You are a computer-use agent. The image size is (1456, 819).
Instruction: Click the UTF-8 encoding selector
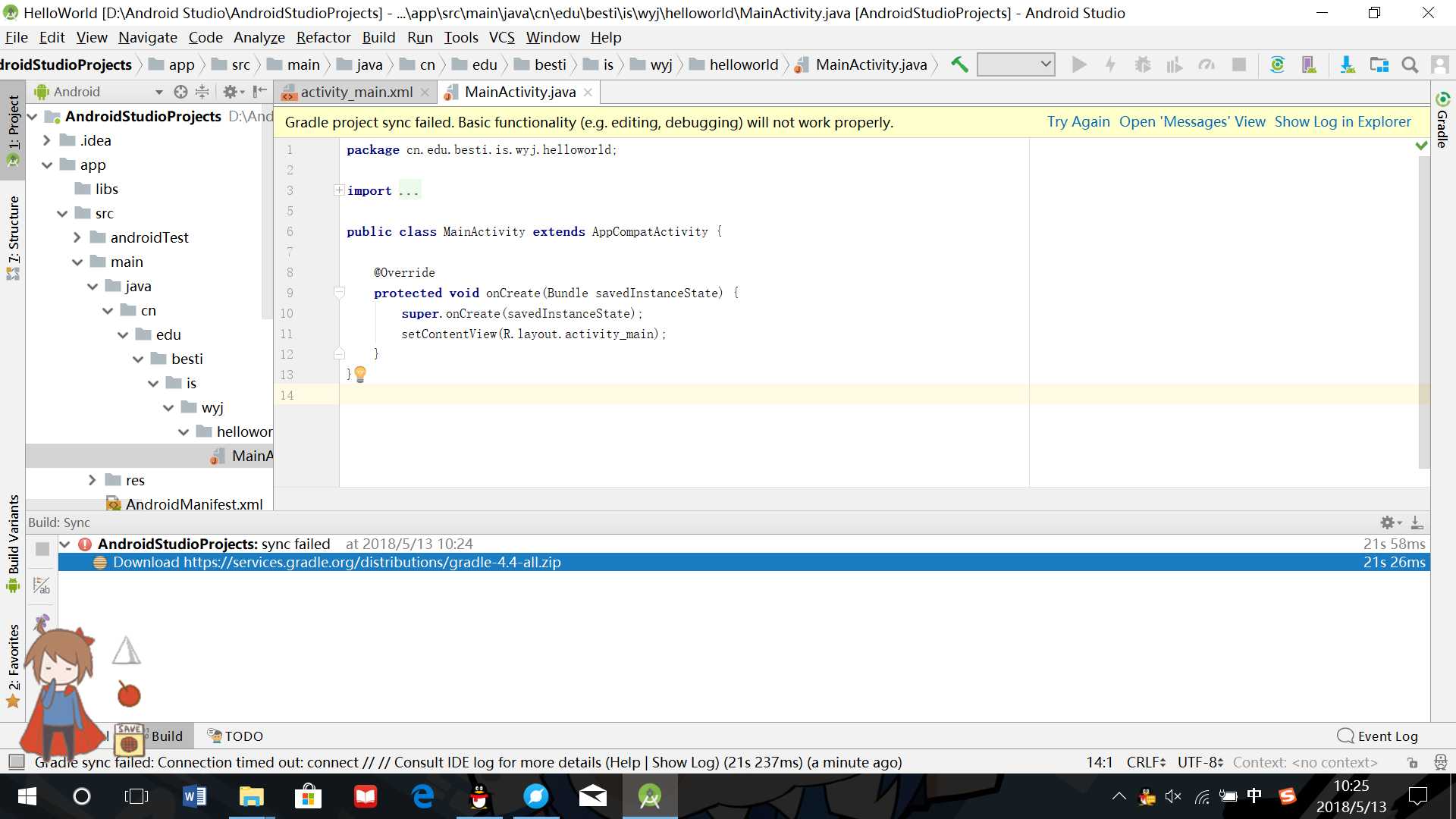(1200, 763)
